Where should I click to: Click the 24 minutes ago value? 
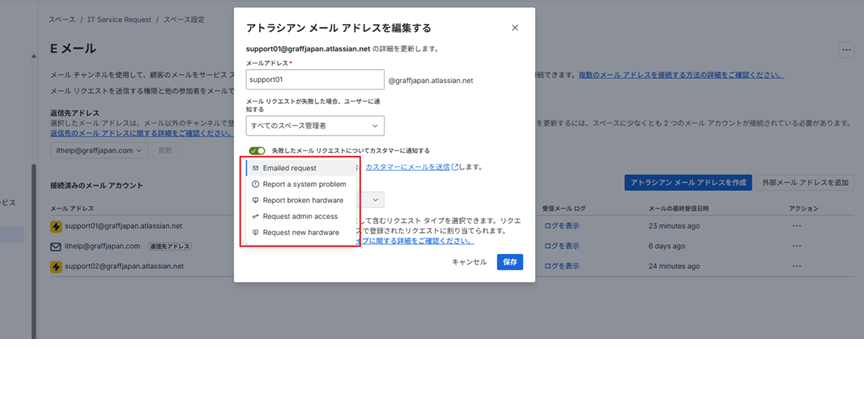coord(674,266)
